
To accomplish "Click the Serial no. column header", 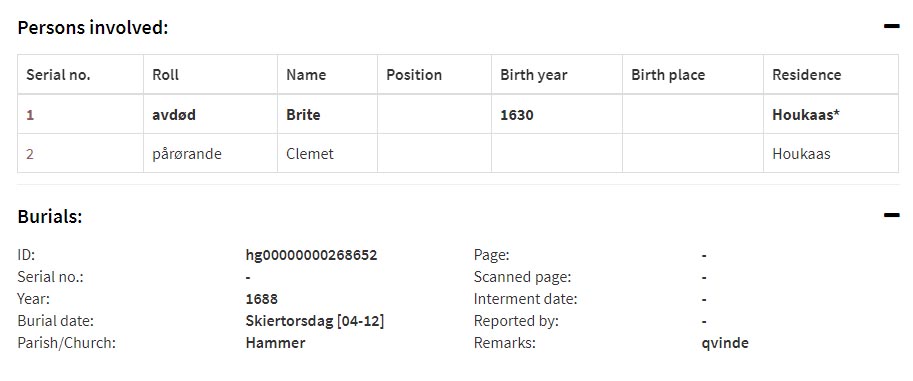I will 58,75.
